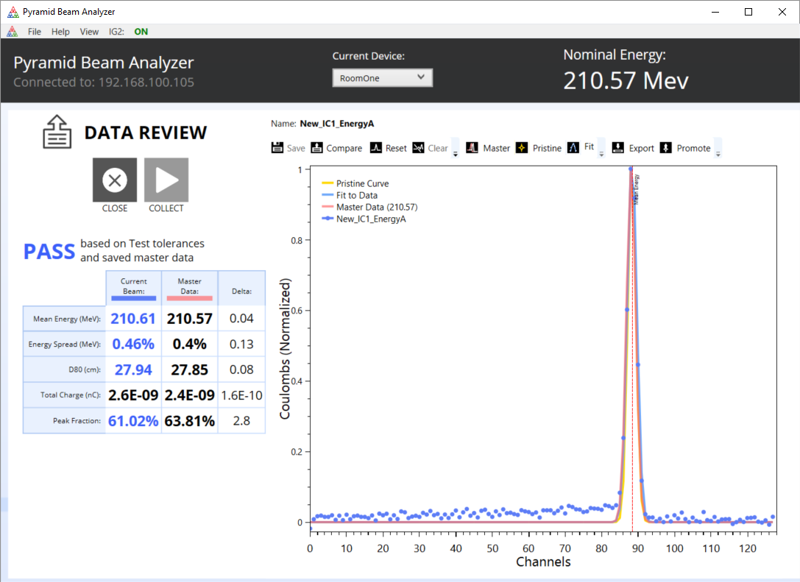The image size is (800, 582).
Task: Toggle the IG2 ON status indicator
Action: [141, 32]
